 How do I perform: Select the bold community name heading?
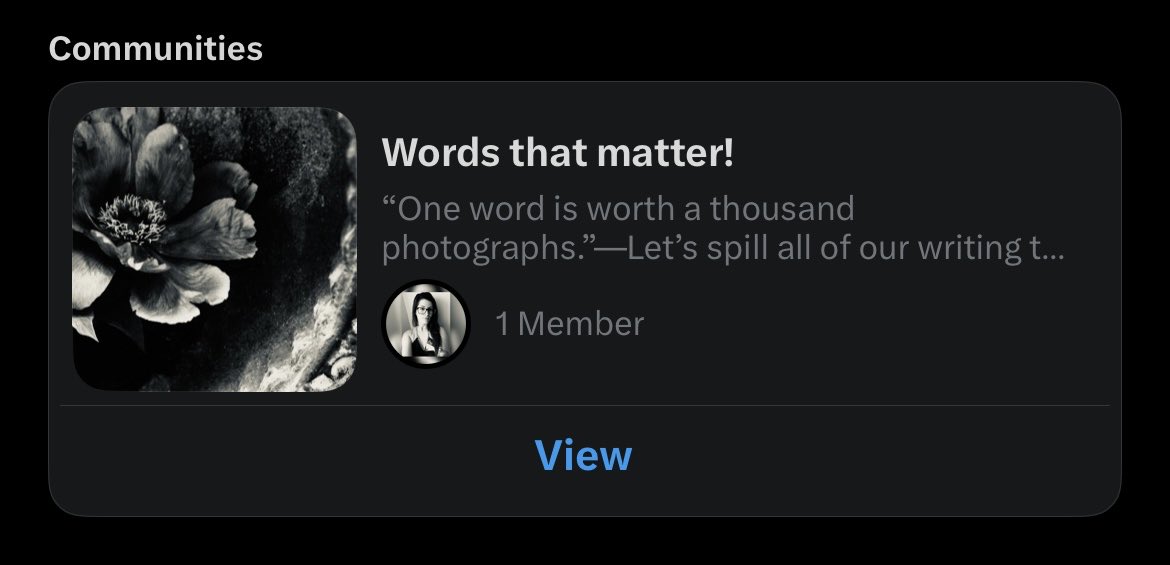point(557,152)
